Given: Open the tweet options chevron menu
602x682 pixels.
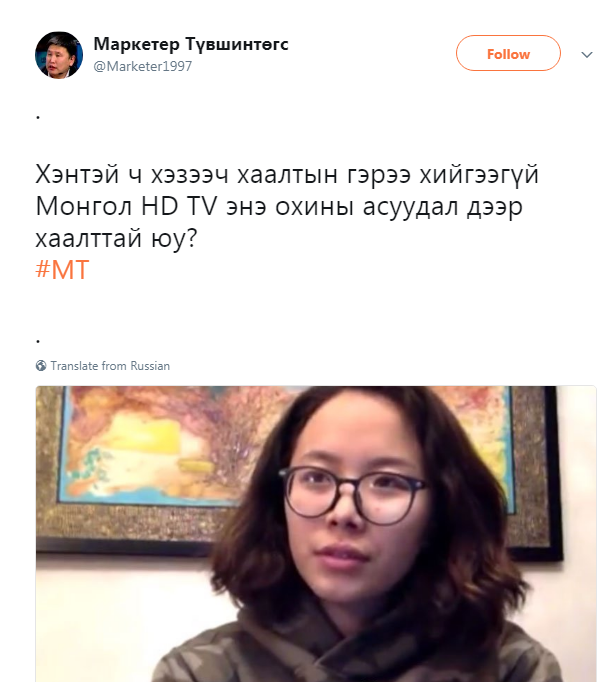Looking at the screenshot, I should (x=587, y=54).
